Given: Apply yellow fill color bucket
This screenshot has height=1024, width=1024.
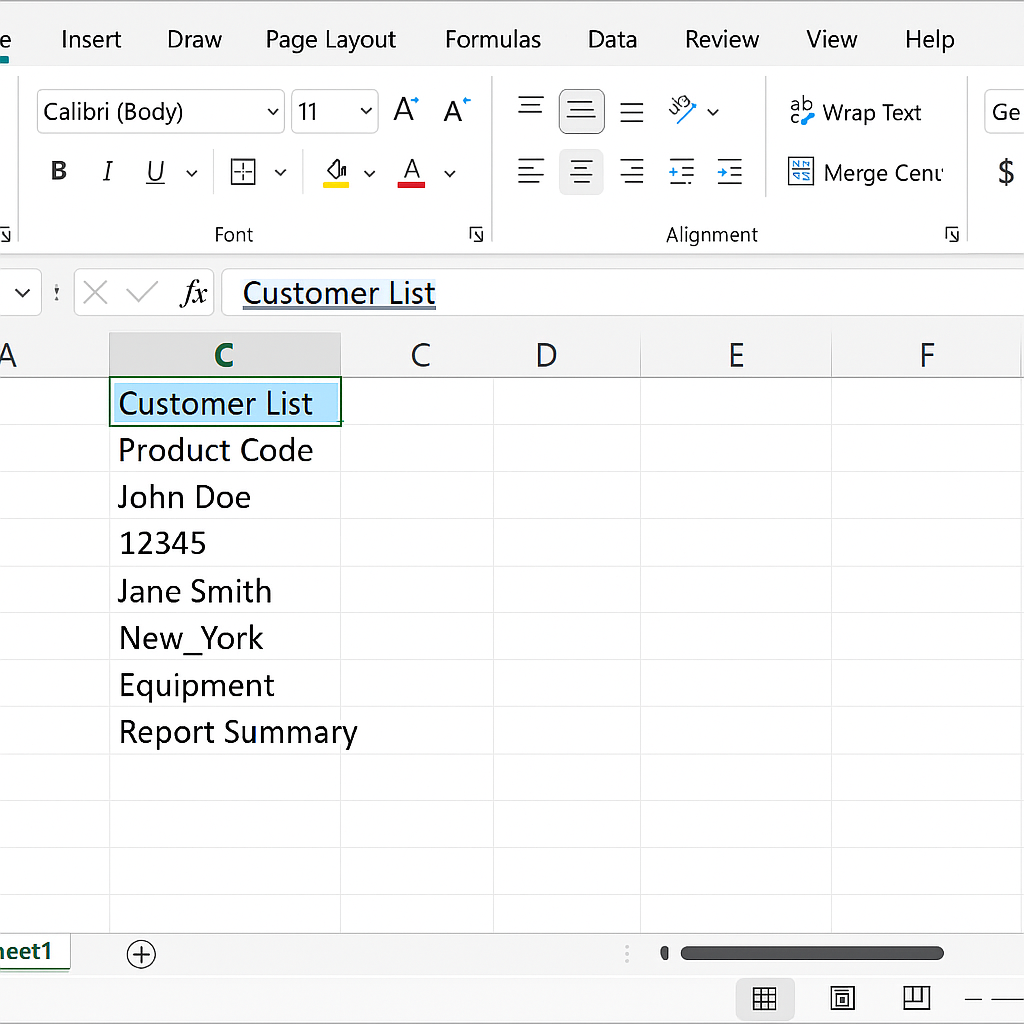Looking at the screenshot, I should coord(336,172).
